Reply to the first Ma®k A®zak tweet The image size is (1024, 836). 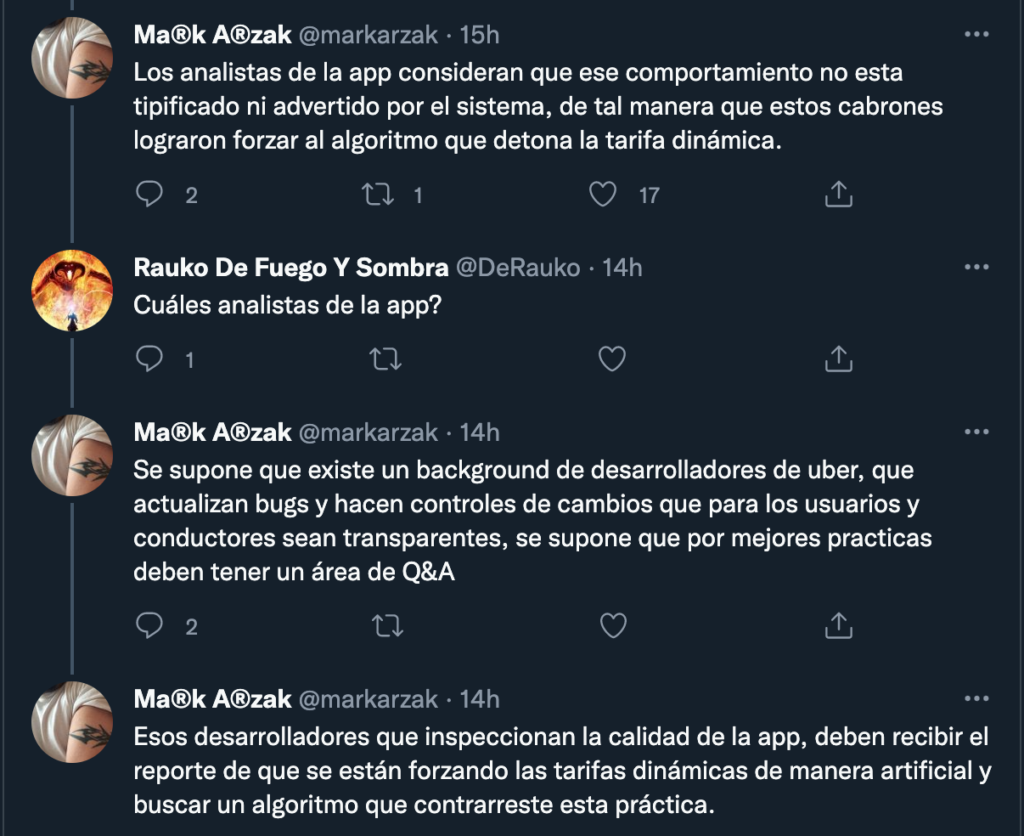point(149,195)
